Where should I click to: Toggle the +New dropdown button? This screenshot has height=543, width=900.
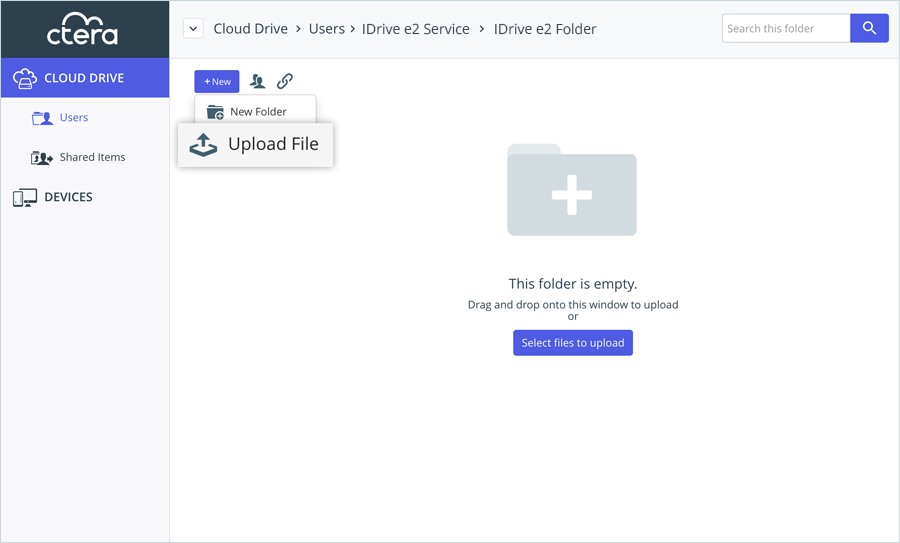tap(217, 81)
